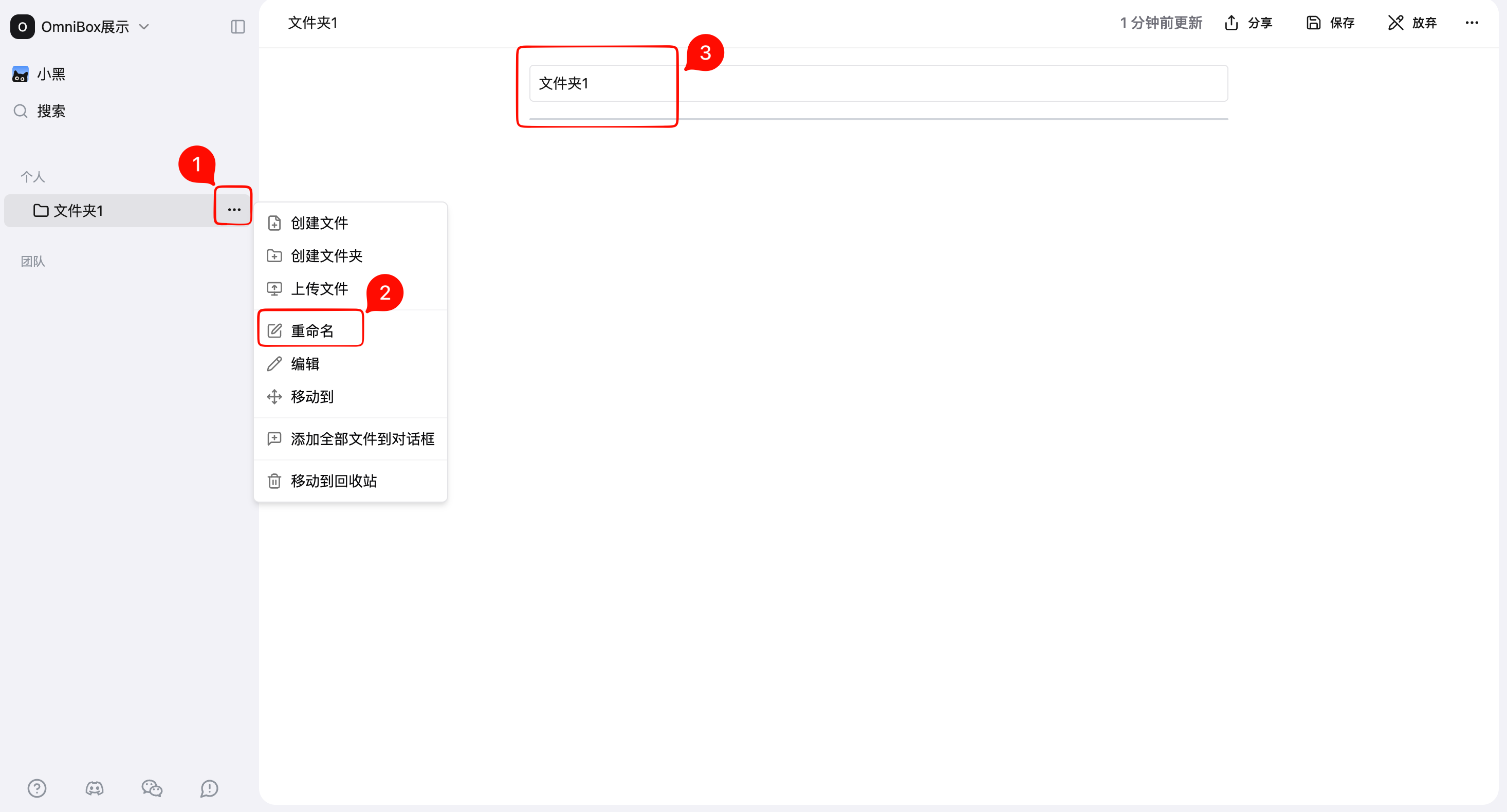Choose 移动到 from the context menu
The width and height of the screenshot is (1507, 812).
coord(312,397)
